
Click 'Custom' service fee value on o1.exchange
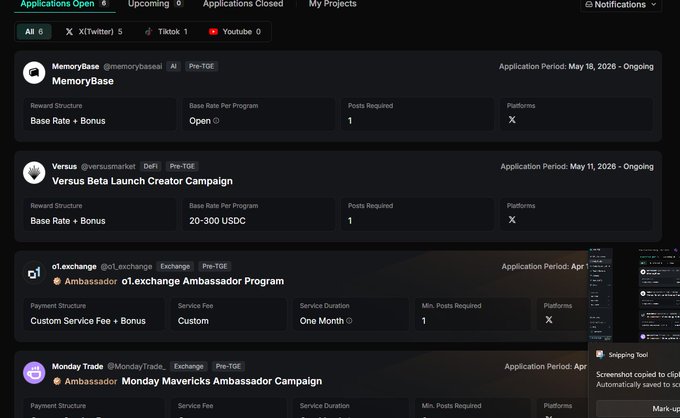[x=193, y=321]
